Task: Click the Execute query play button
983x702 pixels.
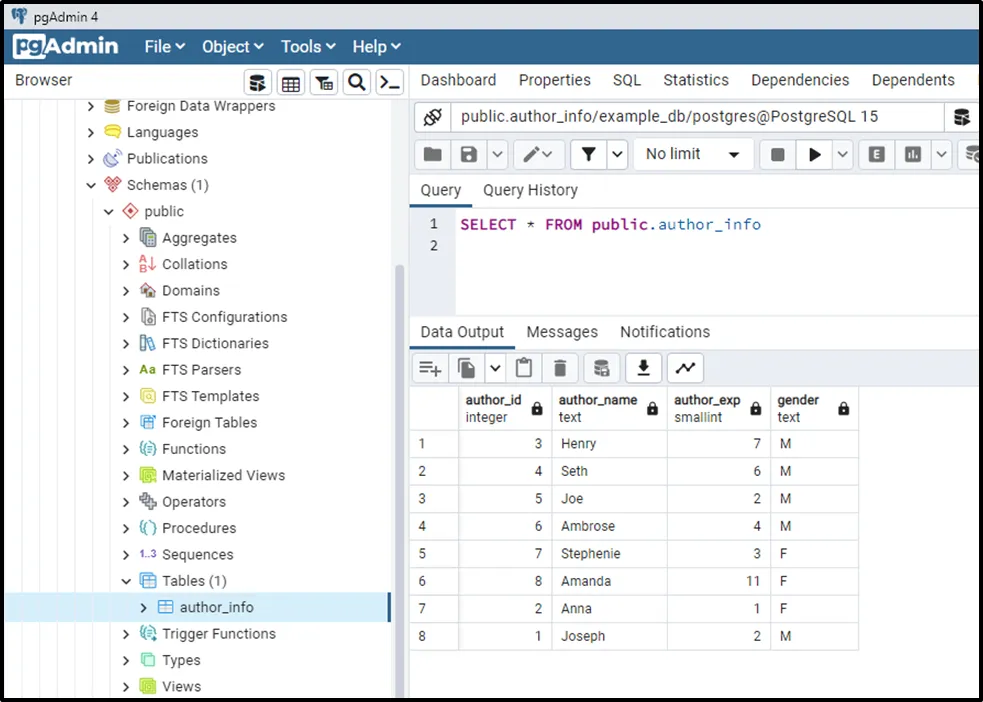Action: pyautogui.click(x=815, y=154)
